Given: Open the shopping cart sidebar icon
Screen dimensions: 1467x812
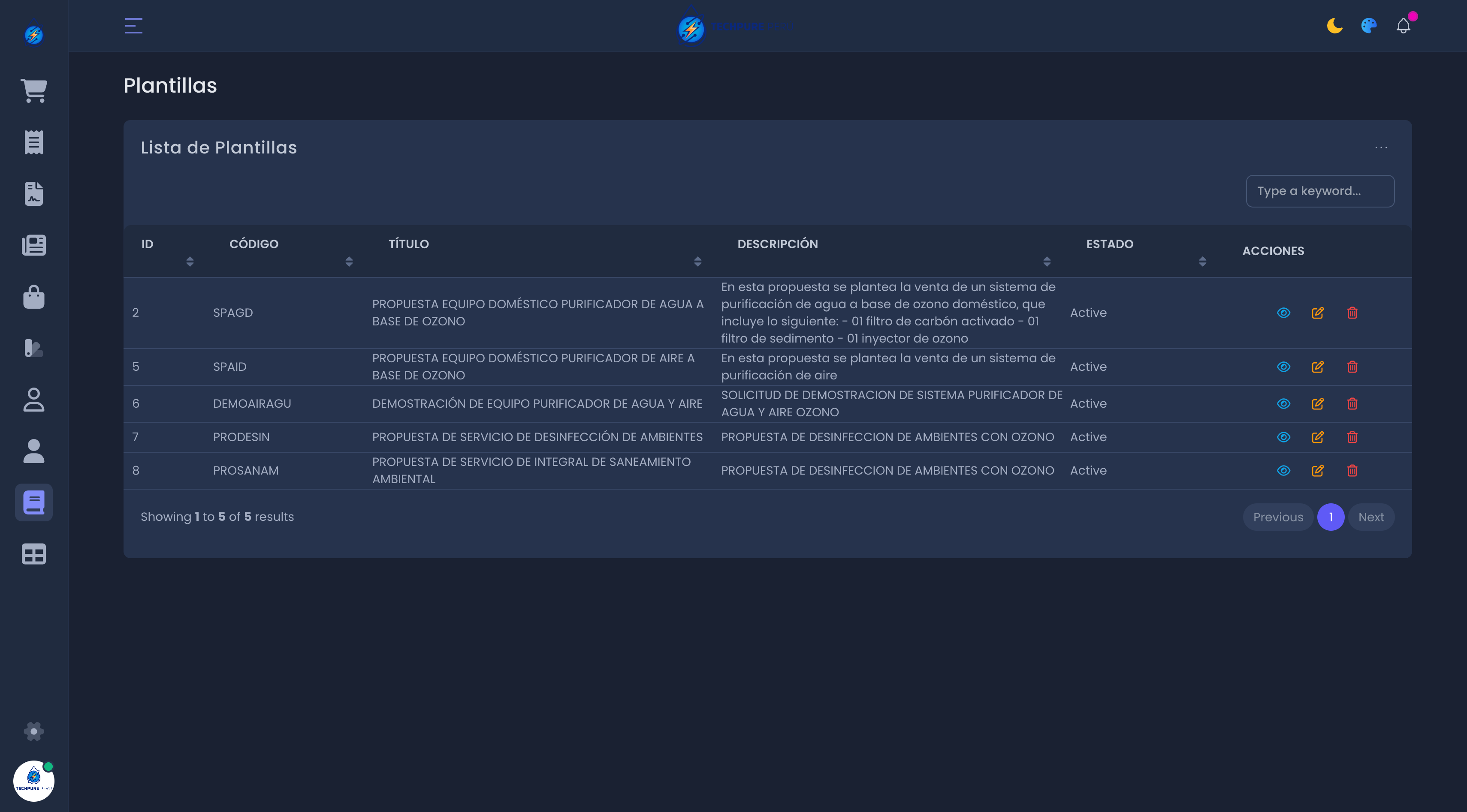Looking at the screenshot, I should (33, 90).
